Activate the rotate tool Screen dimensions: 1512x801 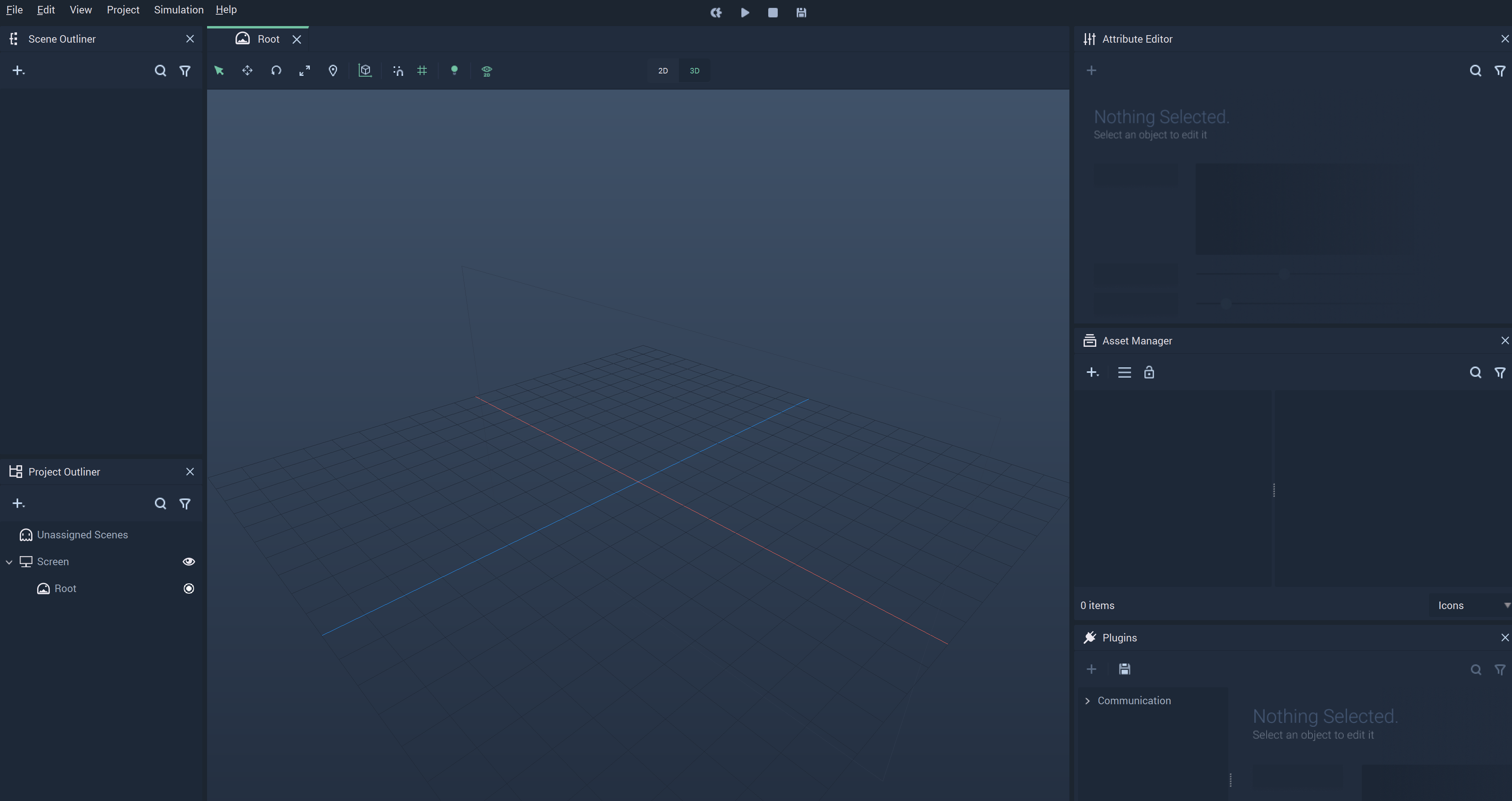276,70
